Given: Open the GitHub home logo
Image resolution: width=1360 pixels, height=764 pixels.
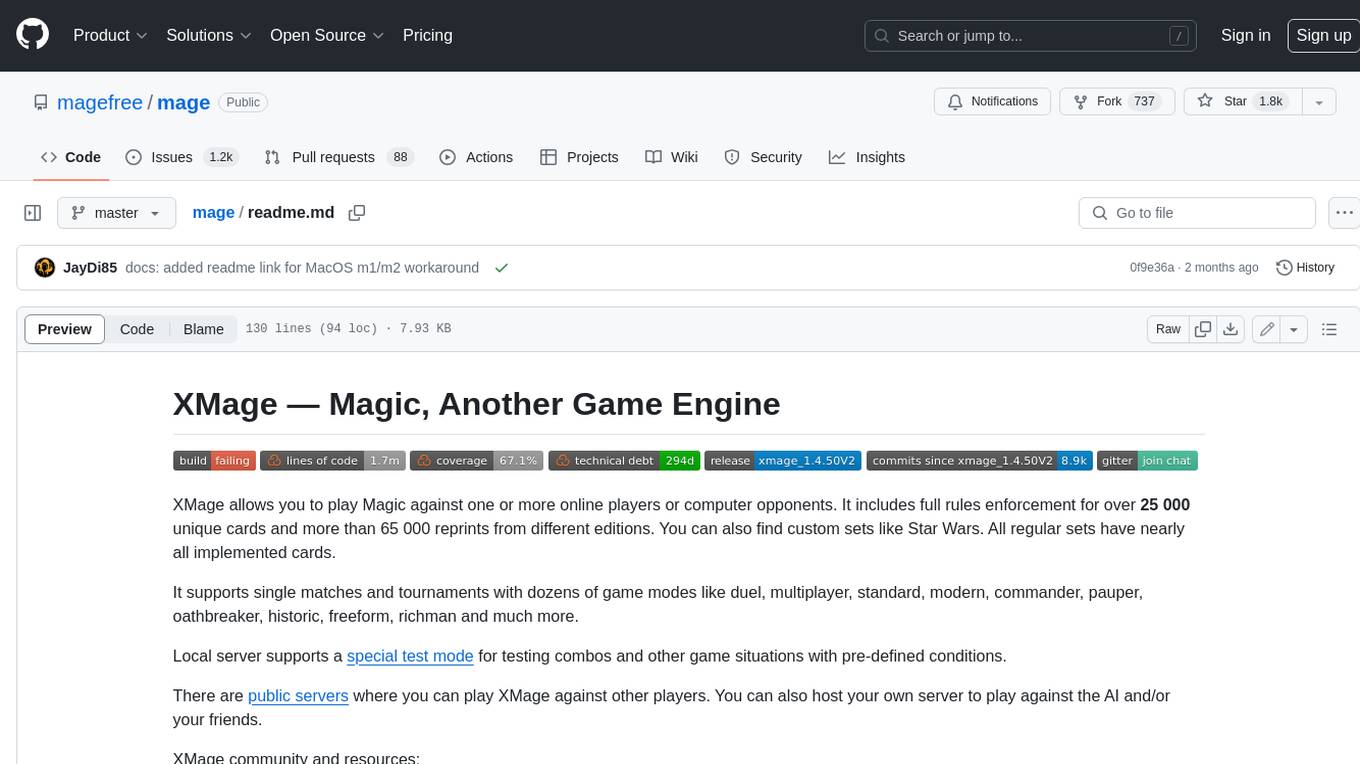Looking at the screenshot, I should (32, 35).
